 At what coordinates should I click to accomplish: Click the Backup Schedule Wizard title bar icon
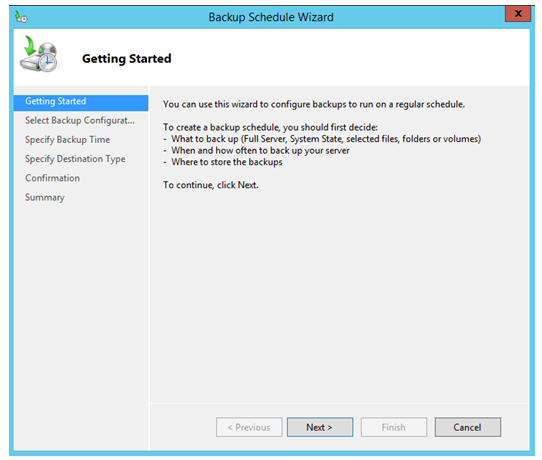(x=21, y=17)
